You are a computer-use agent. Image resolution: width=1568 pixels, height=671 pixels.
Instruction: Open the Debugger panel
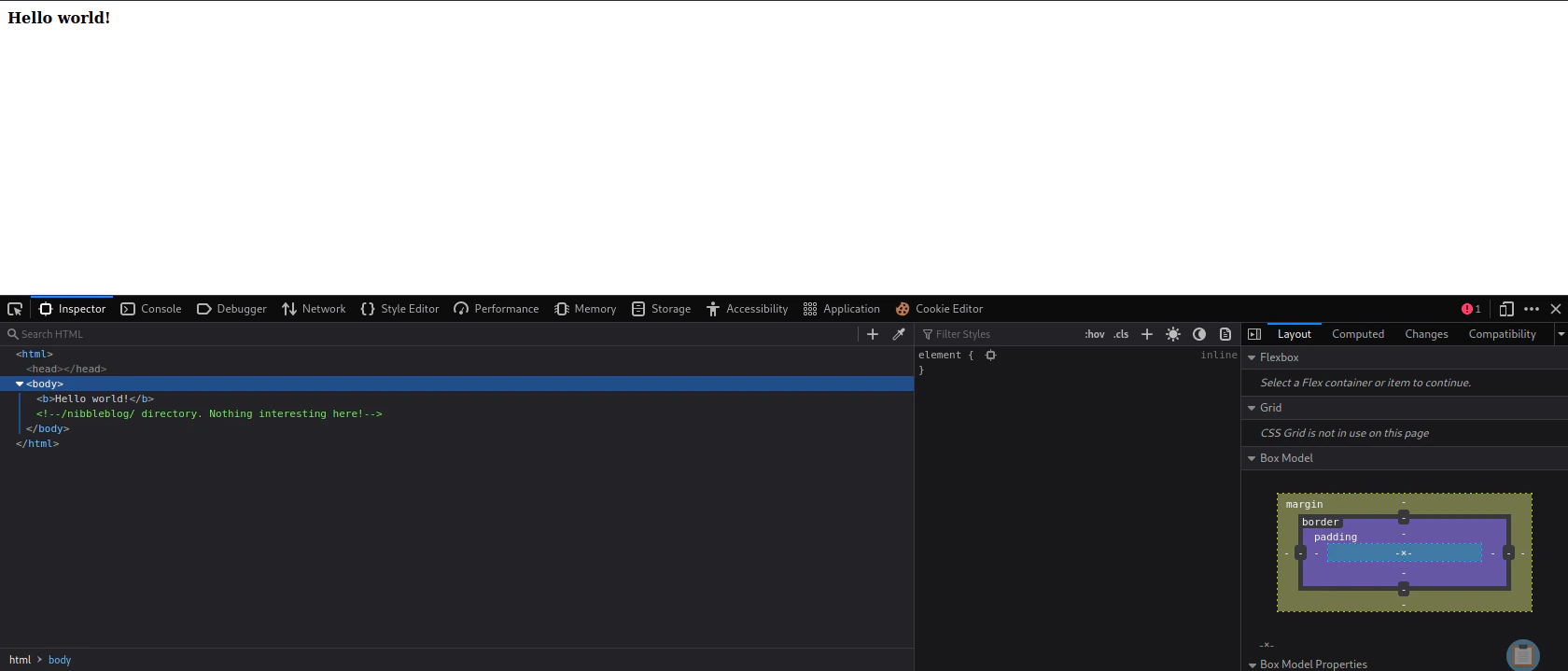[231, 309]
